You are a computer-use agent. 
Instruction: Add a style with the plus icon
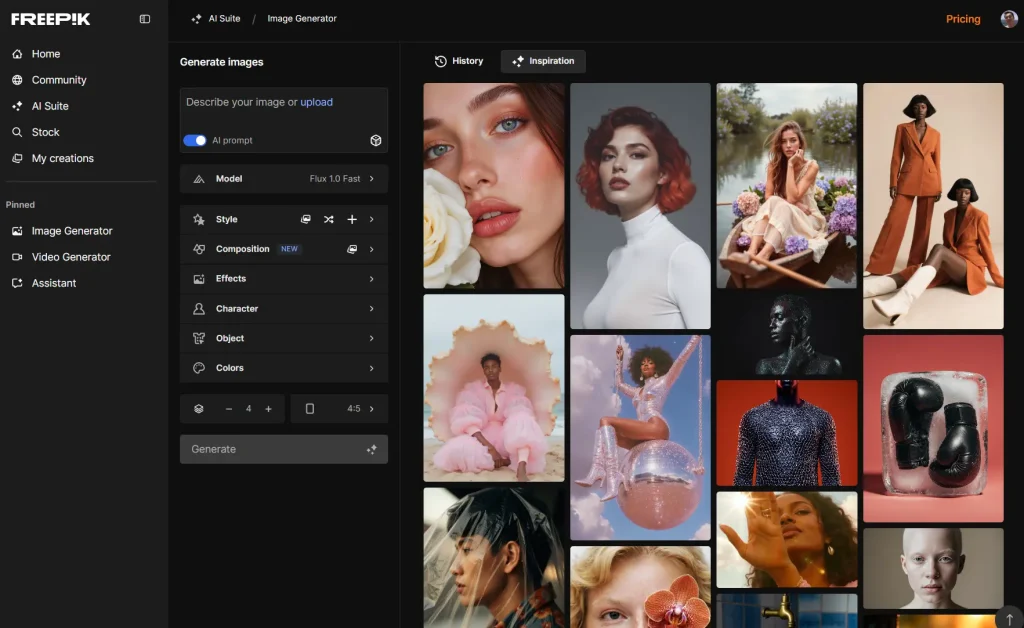click(352, 219)
